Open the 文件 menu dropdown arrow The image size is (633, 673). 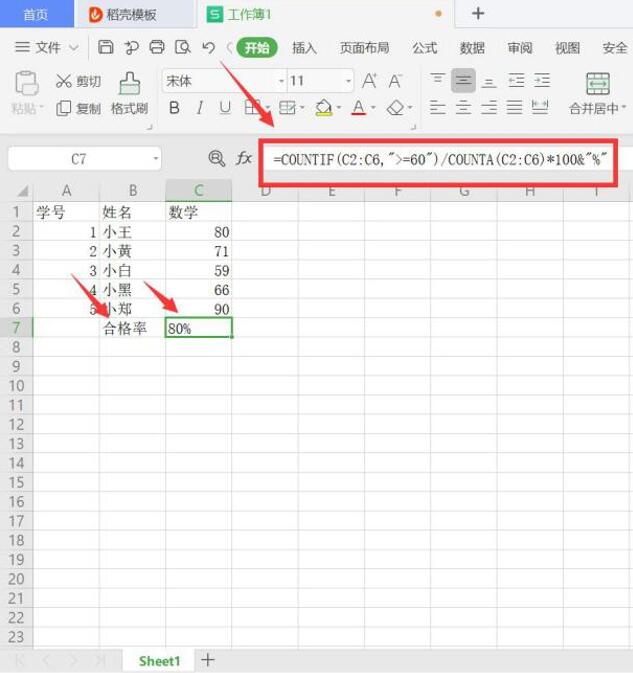click(x=73, y=47)
